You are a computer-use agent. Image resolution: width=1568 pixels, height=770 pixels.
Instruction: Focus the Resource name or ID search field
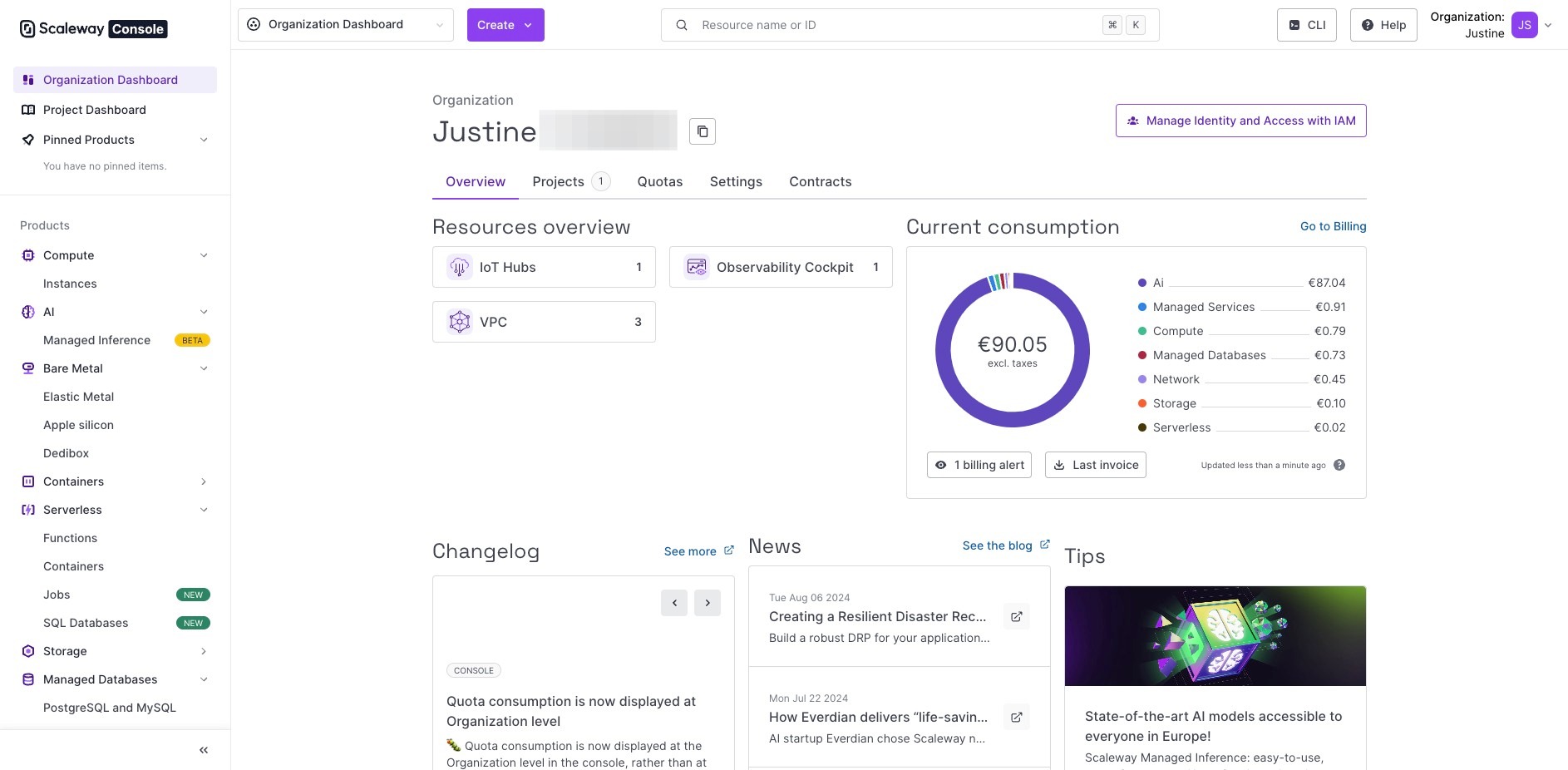(910, 25)
